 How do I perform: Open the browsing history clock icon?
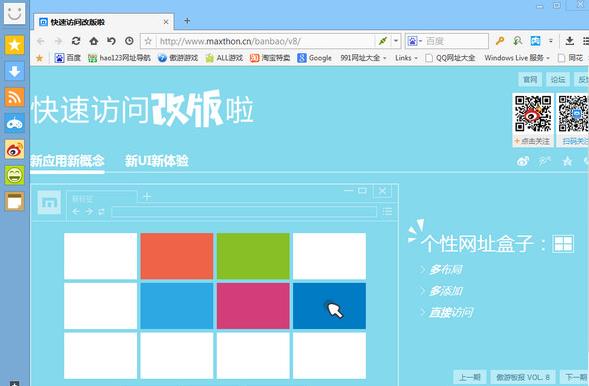coord(129,41)
